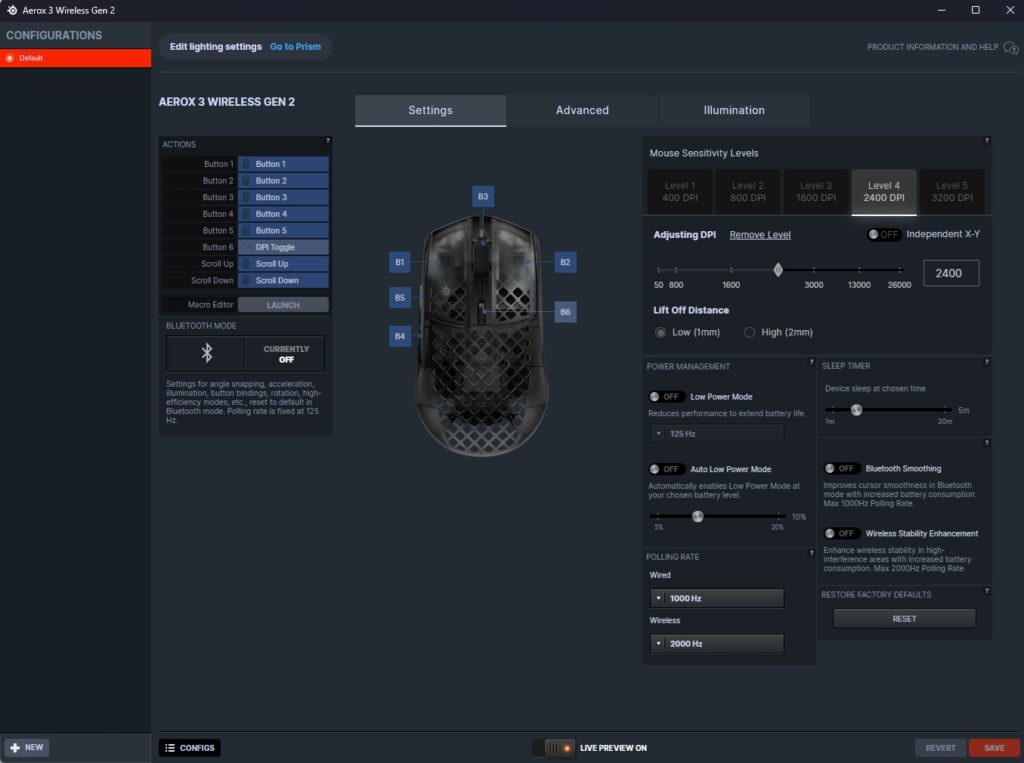Open help for Restore Factory Defaults
The width and height of the screenshot is (1024, 763).
coord(986,591)
